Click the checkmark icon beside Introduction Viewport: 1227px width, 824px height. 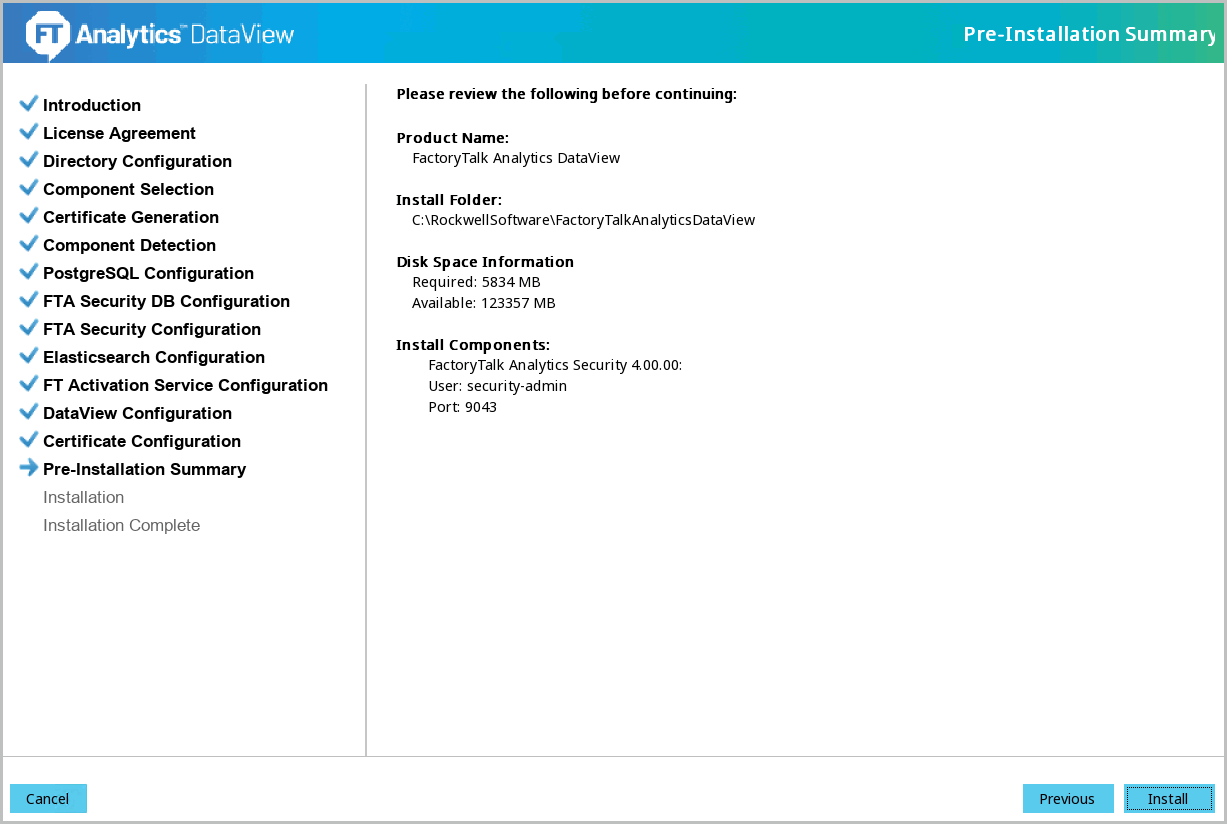pyautogui.click(x=29, y=104)
